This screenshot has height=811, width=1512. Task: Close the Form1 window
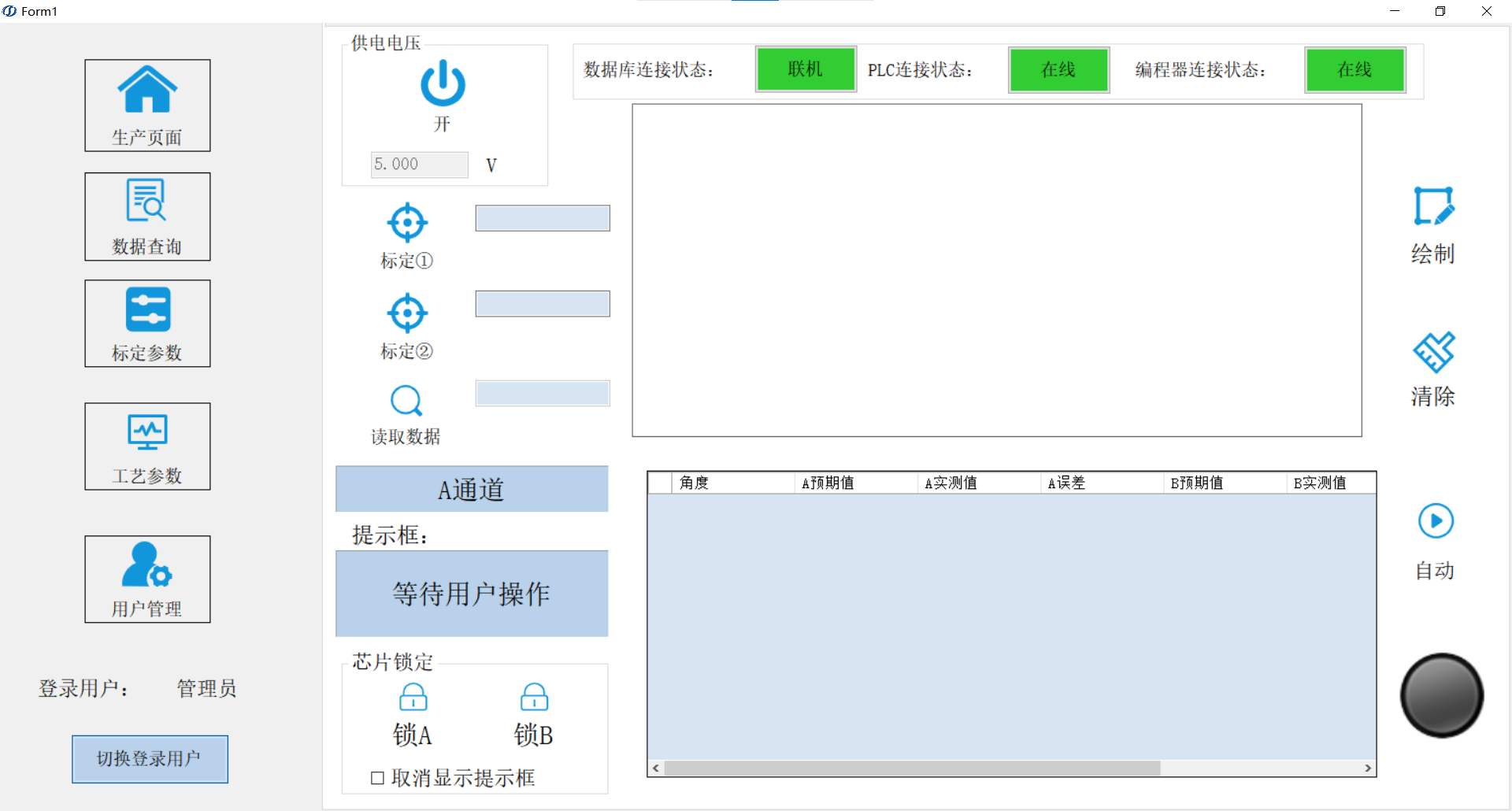point(1487,11)
